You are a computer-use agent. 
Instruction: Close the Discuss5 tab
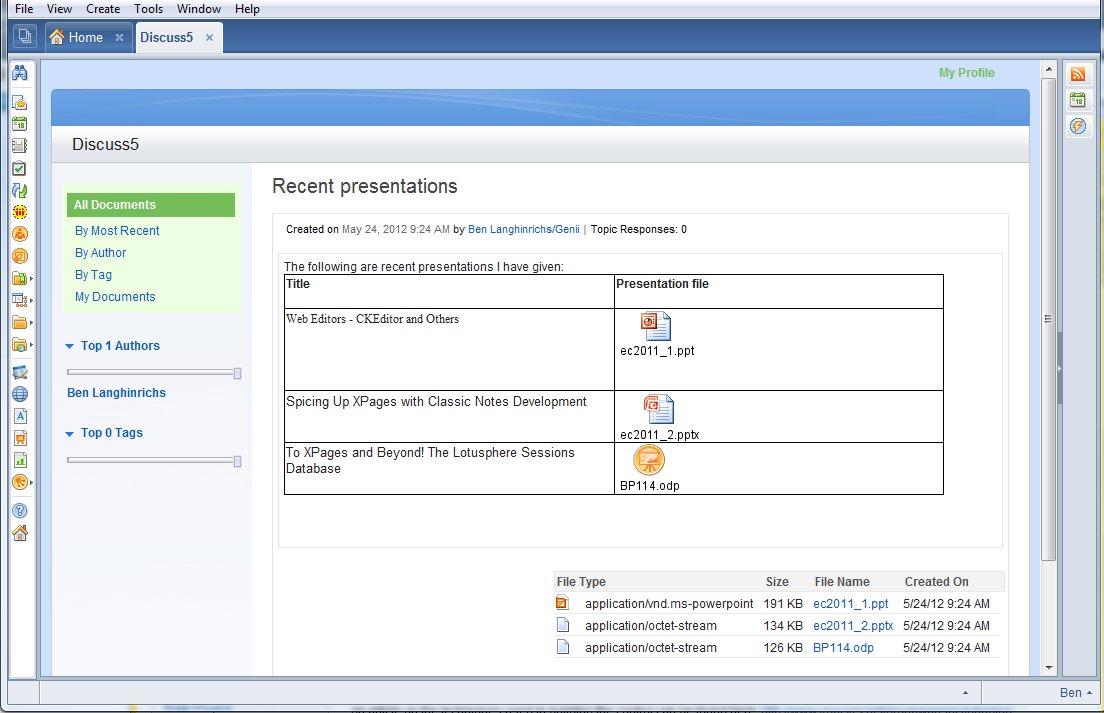[x=209, y=38]
